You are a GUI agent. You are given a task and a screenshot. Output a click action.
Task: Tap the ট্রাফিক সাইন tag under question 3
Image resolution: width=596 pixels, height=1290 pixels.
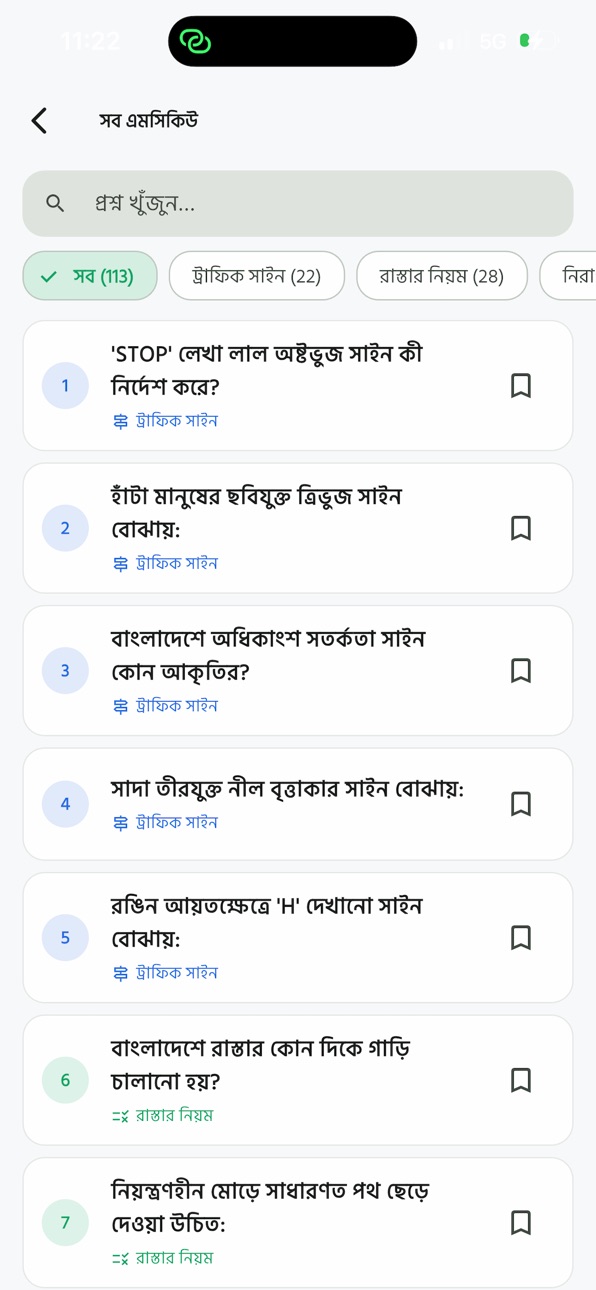(x=165, y=706)
